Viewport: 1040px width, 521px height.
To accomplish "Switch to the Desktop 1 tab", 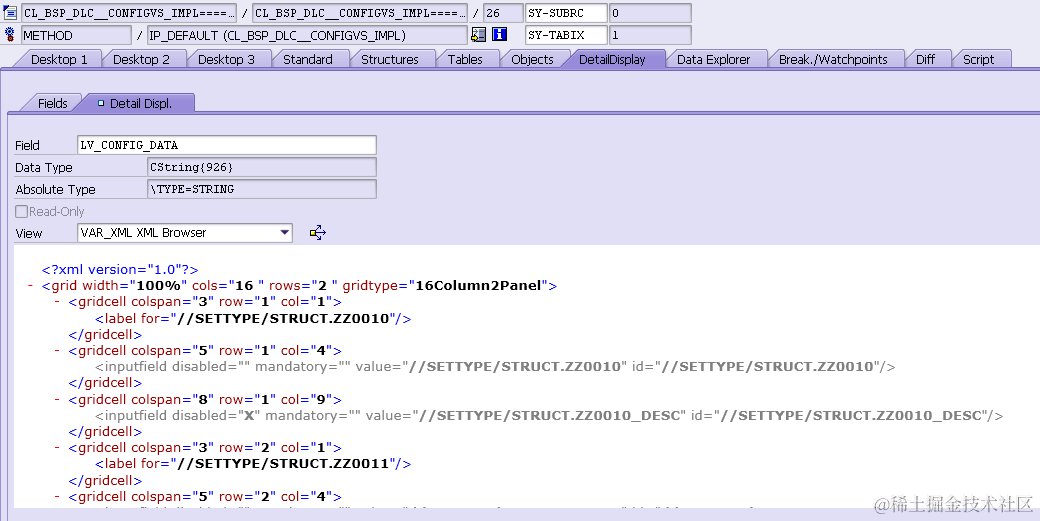I will (58, 59).
